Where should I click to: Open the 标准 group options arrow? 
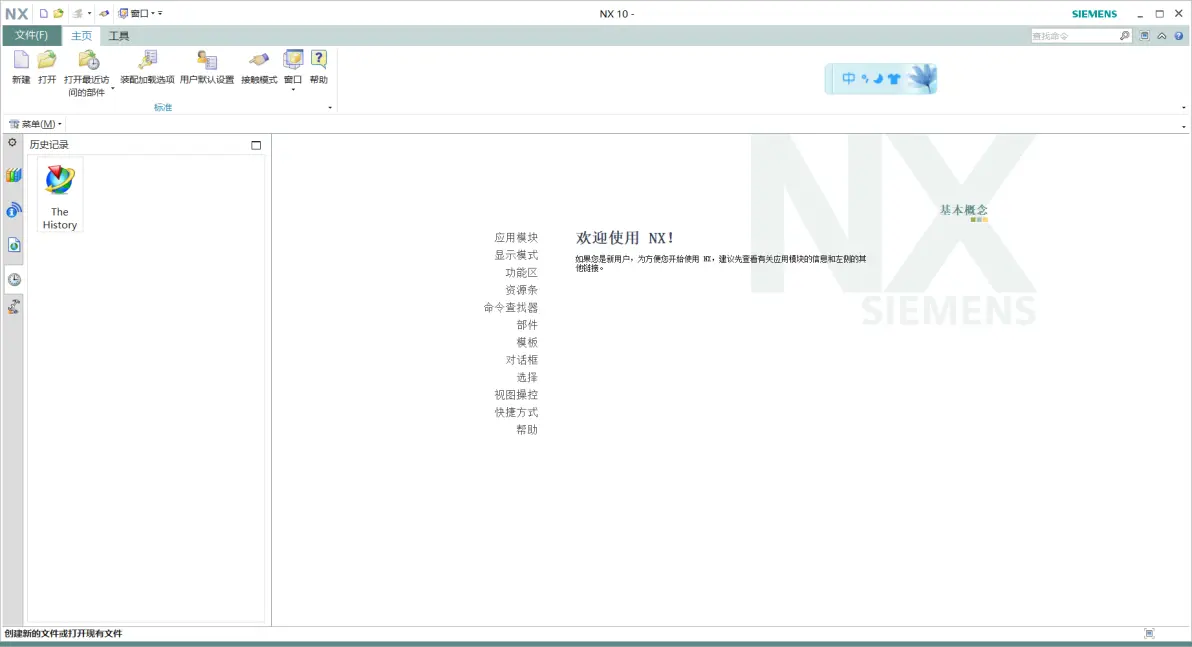[x=330, y=108]
